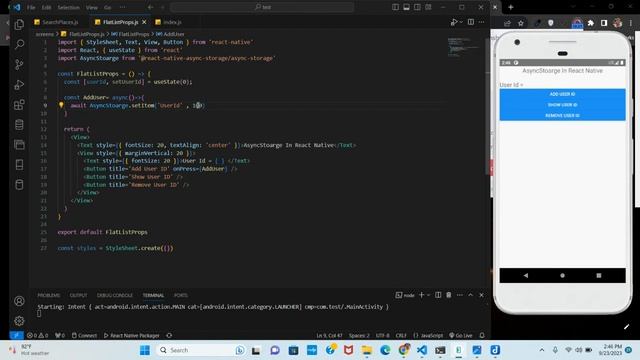Open the run code dropdown arrow

[461, 22]
